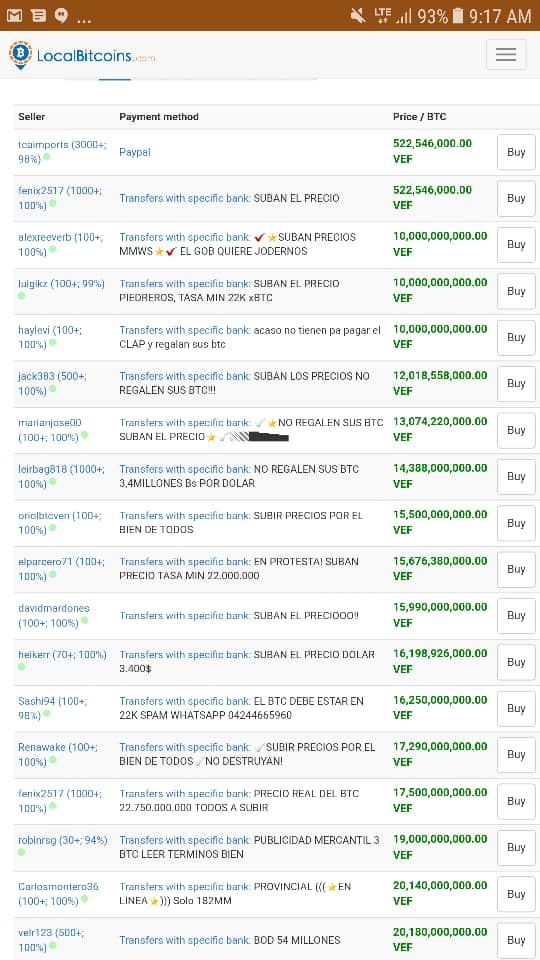Image resolution: width=540 pixels, height=960 pixels.
Task: Tap the battery icon in status bar
Action: click(x=458, y=16)
